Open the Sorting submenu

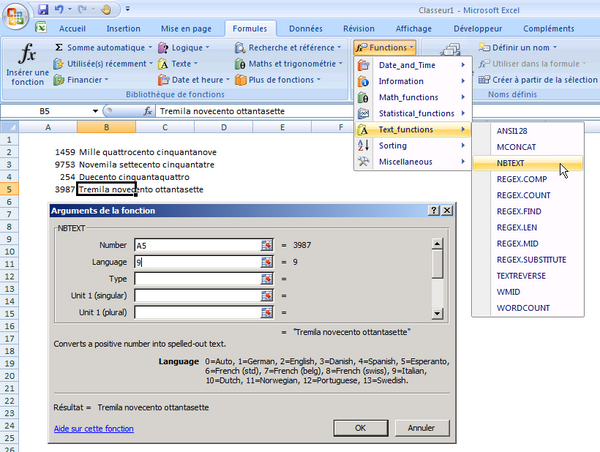coord(412,145)
